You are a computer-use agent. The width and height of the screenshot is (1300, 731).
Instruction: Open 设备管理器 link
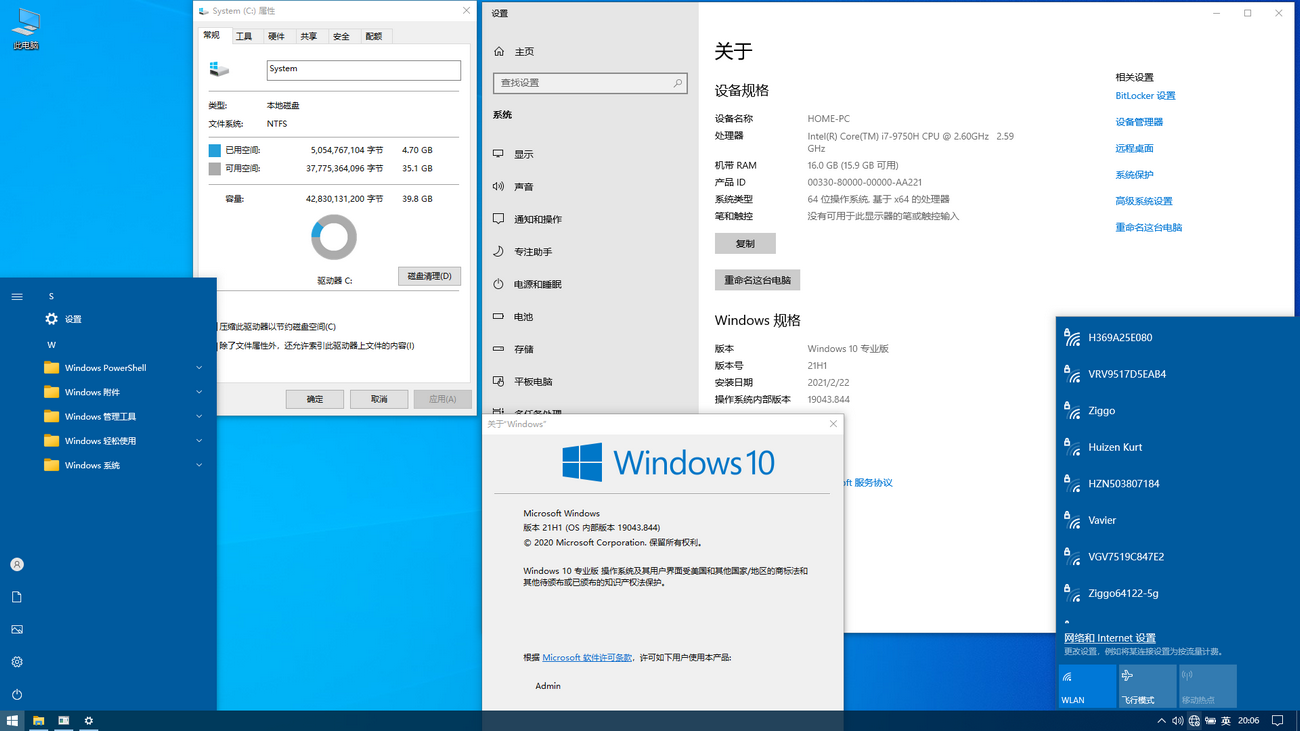coord(1139,122)
